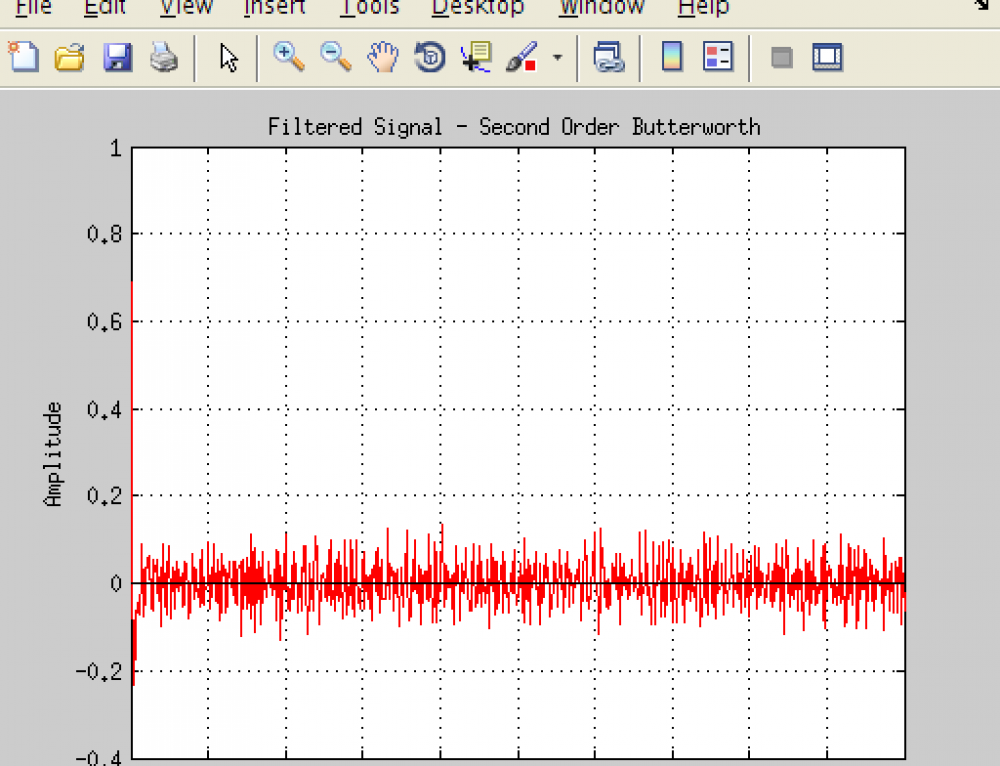1000x766 pixels.
Task: Choose the Data Cursor tool
Action: click(x=475, y=57)
